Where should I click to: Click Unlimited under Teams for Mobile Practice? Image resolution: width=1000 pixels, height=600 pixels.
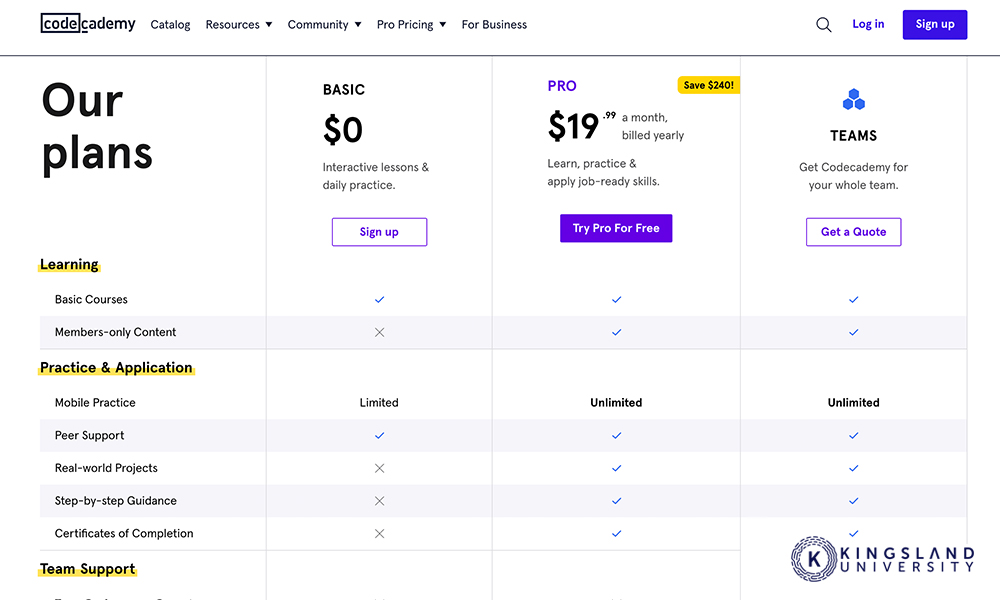coord(853,403)
